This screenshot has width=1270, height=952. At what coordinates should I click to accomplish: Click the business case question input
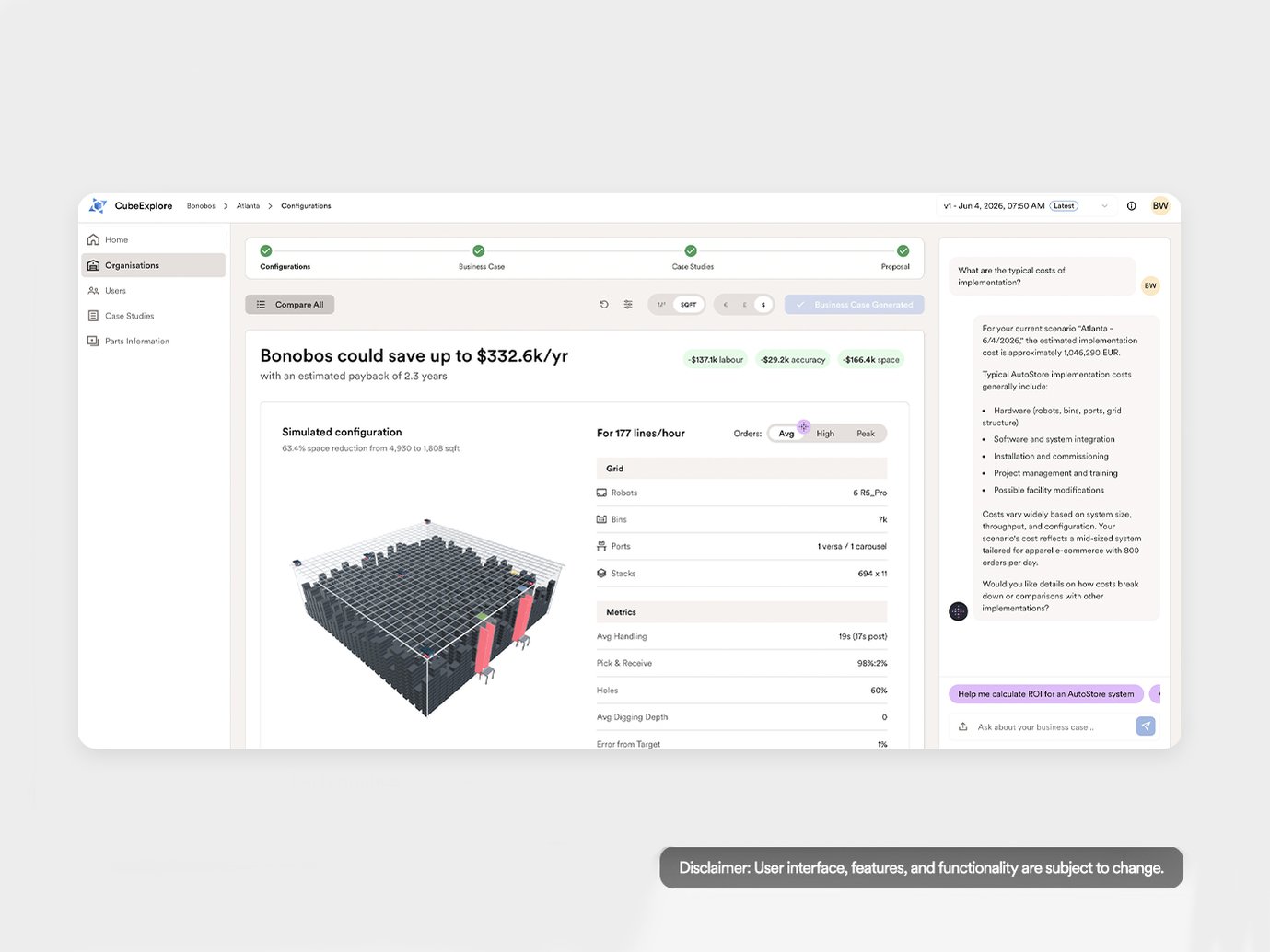point(1050,727)
